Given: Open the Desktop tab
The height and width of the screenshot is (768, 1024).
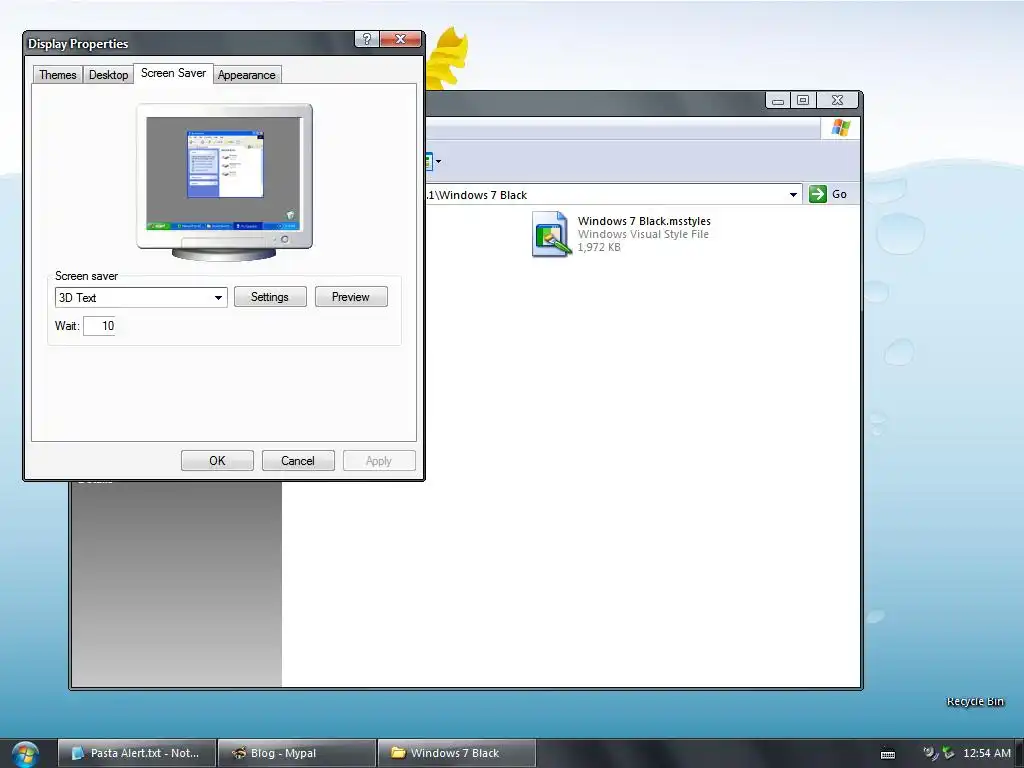Looking at the screenshot, I should [108, 74].
